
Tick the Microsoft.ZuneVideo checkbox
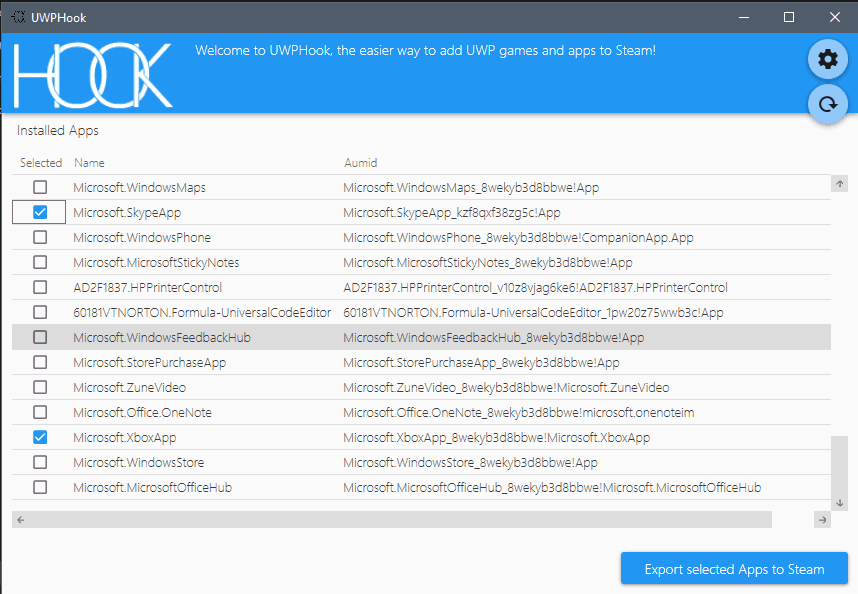click(40, 387)
